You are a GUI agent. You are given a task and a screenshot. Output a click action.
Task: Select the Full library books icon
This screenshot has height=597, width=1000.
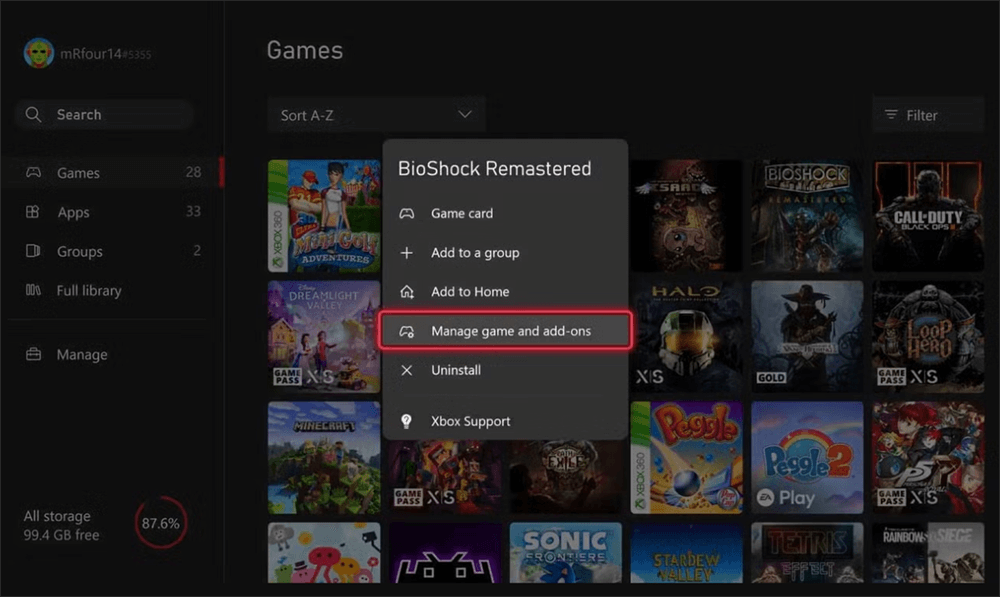click(x=33, y=290)
